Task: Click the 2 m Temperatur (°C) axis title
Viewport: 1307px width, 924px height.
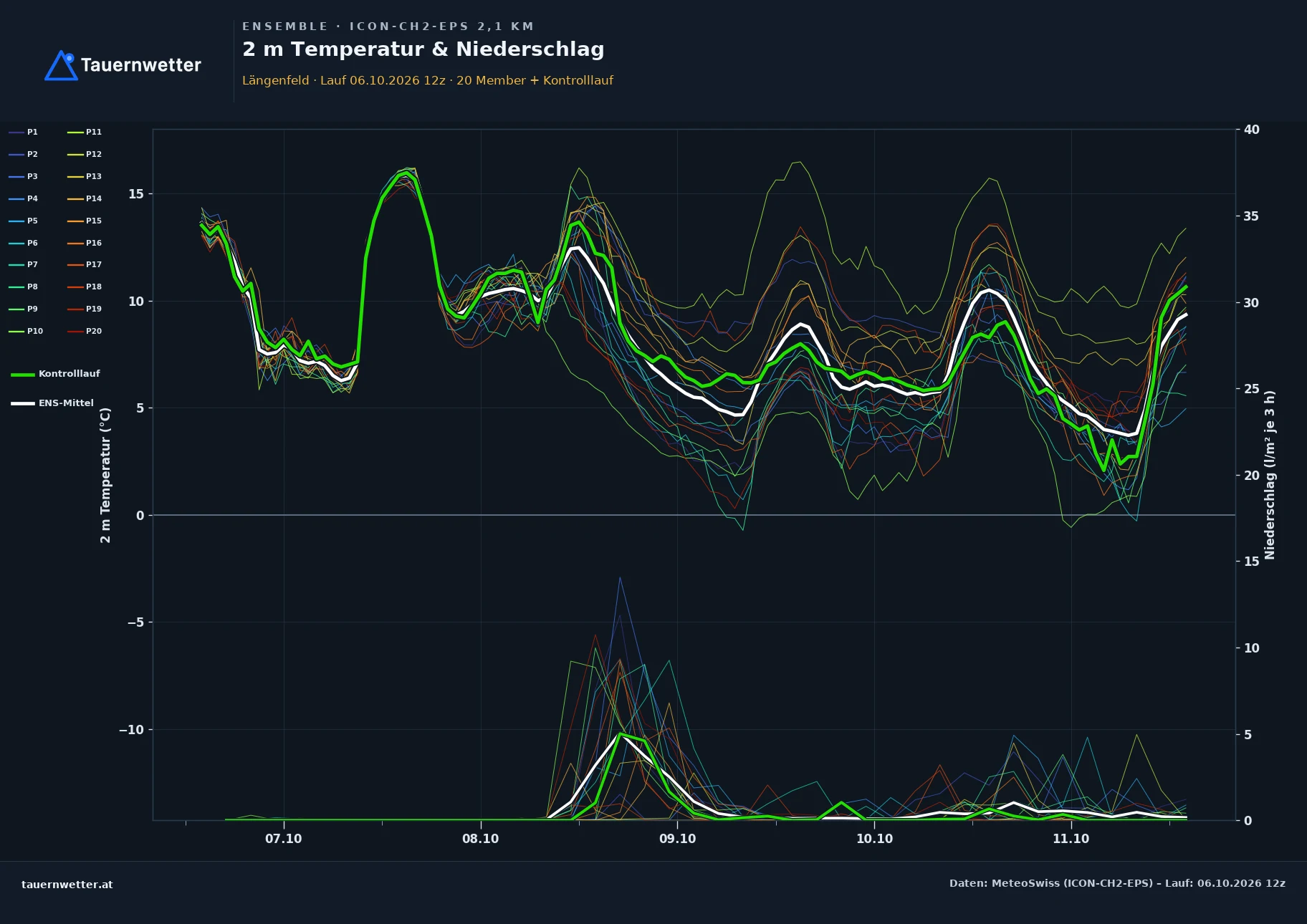Action: pyautogui.click(x=105, y=475)
